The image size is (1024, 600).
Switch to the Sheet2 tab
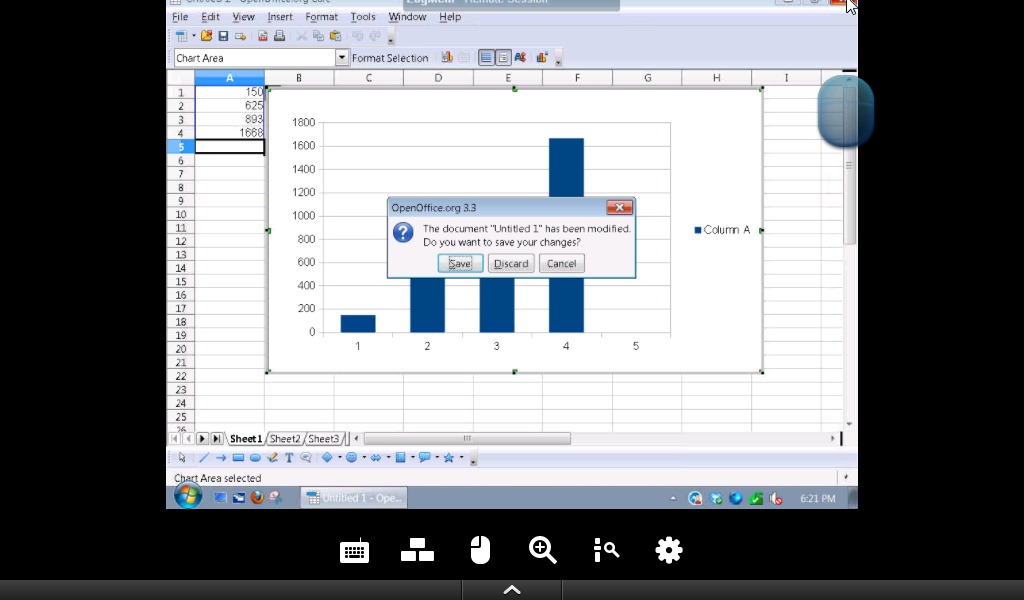(x=285, y=439)
